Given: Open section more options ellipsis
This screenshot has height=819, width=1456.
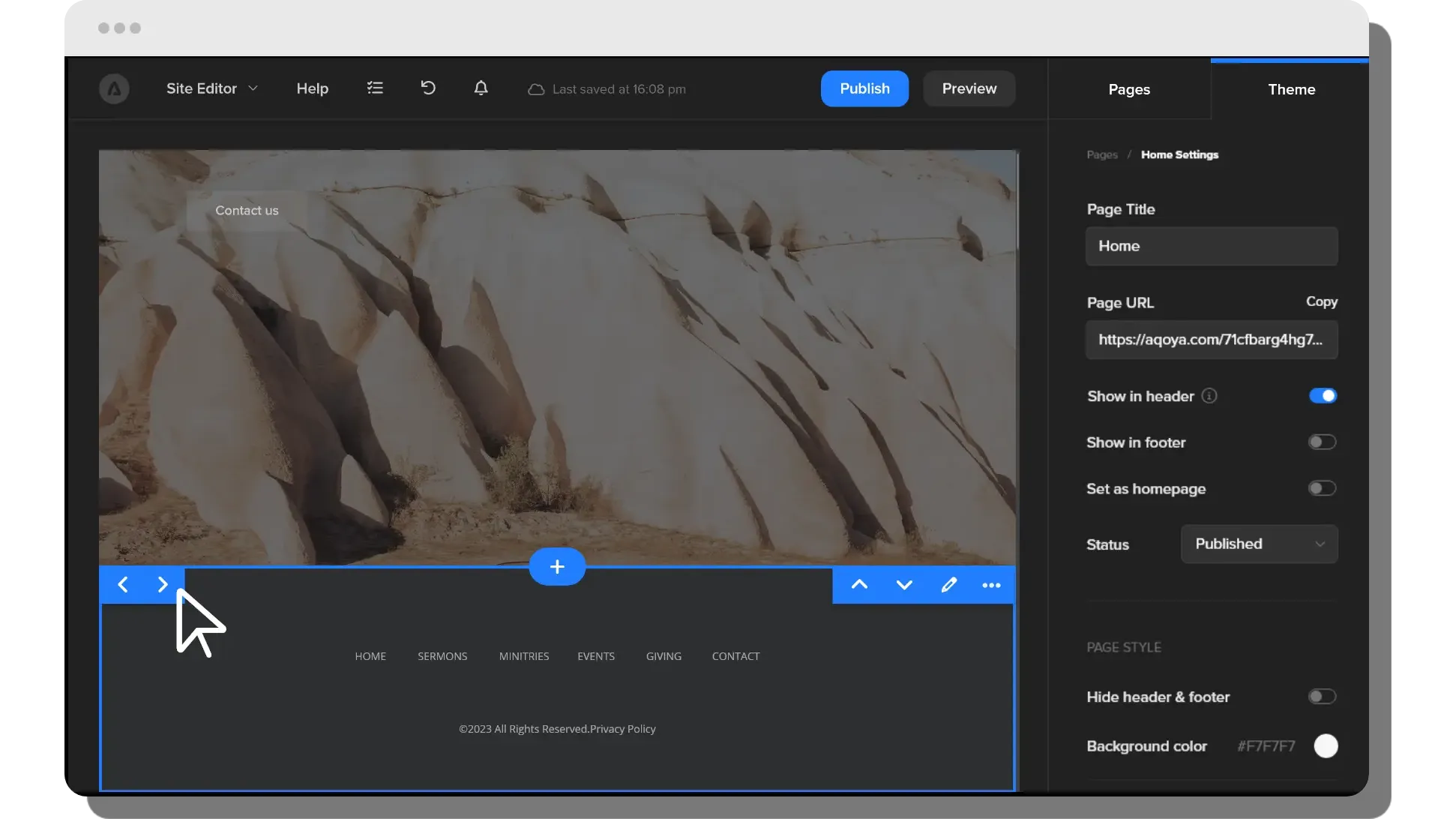Looking at the screenshot, I should click(x=991, y=585).
